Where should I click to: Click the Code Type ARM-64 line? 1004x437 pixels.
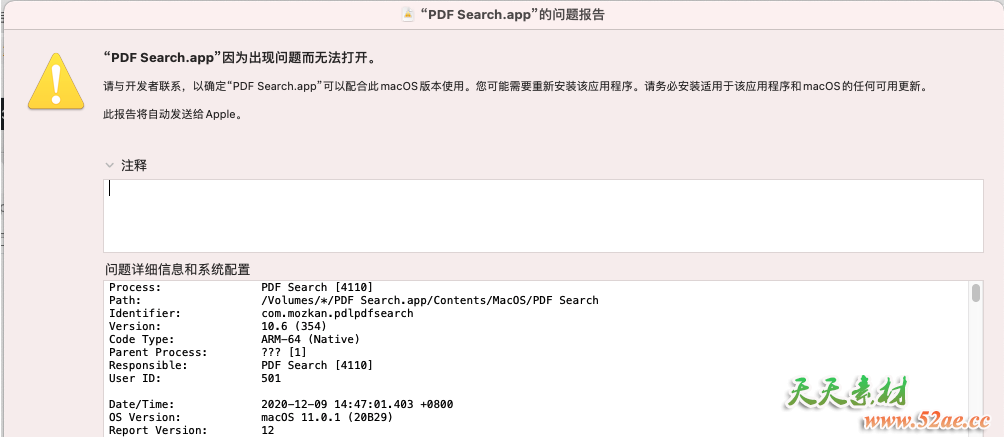[x=302, y=339]
